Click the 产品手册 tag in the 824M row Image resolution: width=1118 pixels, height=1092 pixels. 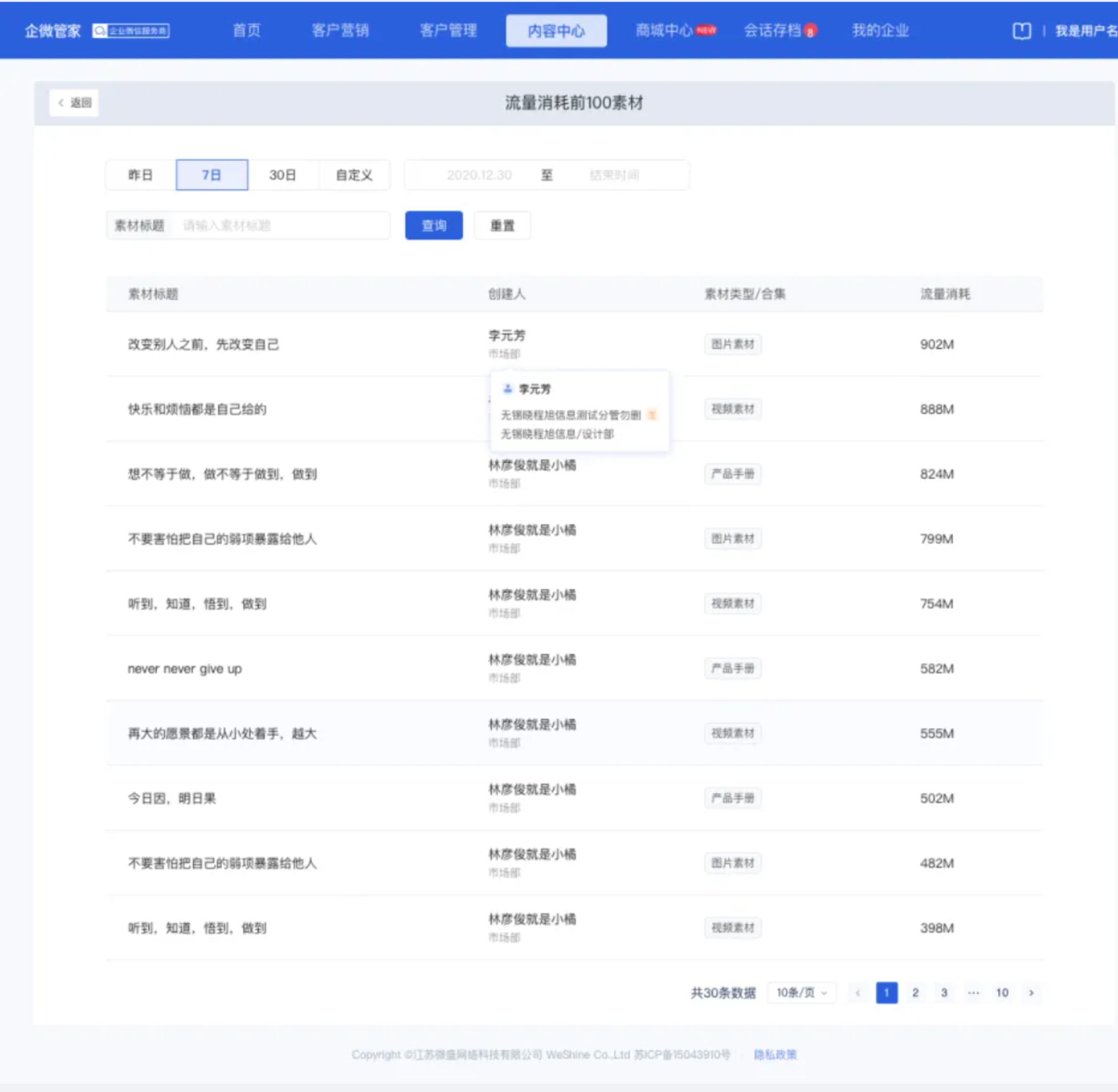732,474
